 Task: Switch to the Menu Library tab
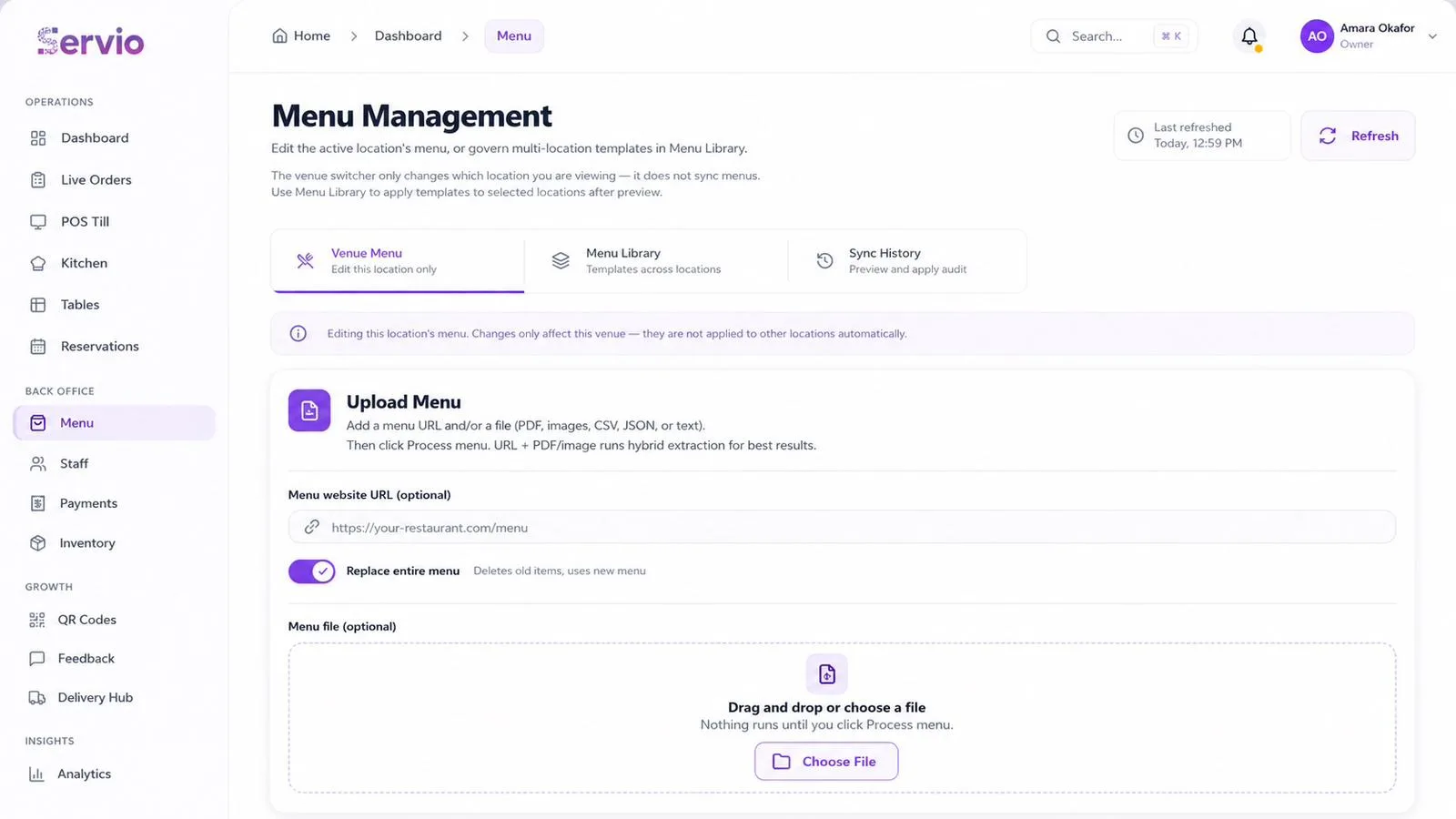click(x=655, y=261)
